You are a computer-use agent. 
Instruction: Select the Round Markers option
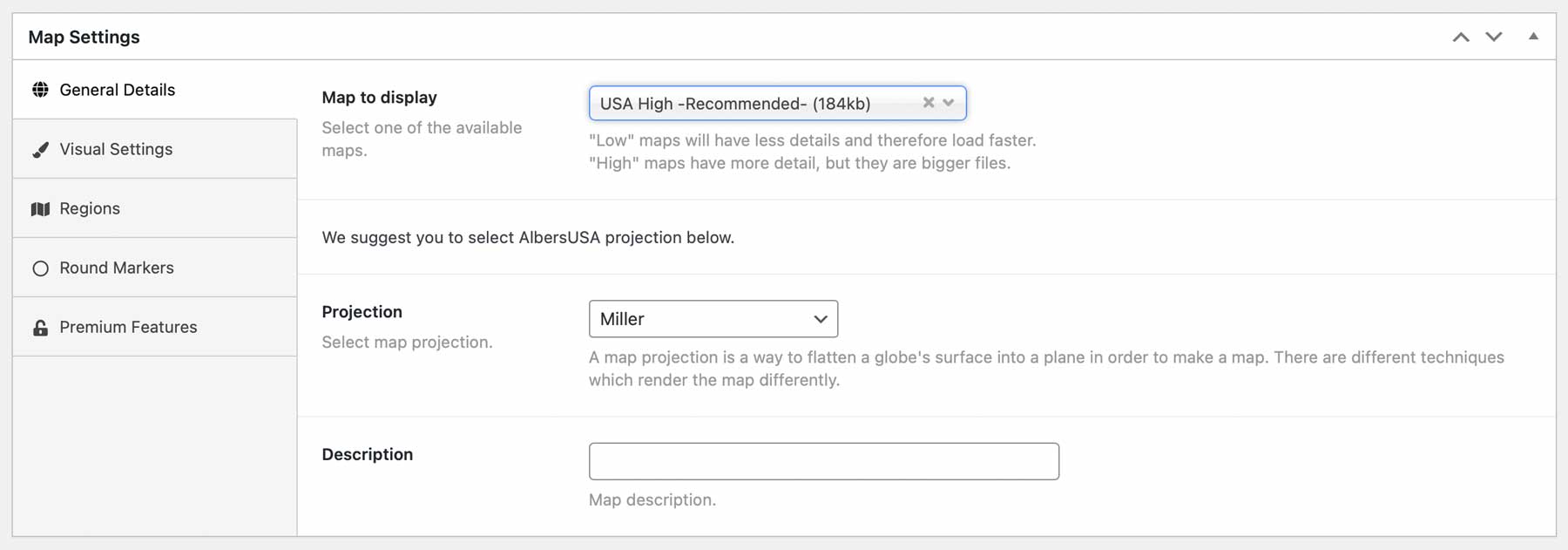pyautogui.click(x=116, y=268)
